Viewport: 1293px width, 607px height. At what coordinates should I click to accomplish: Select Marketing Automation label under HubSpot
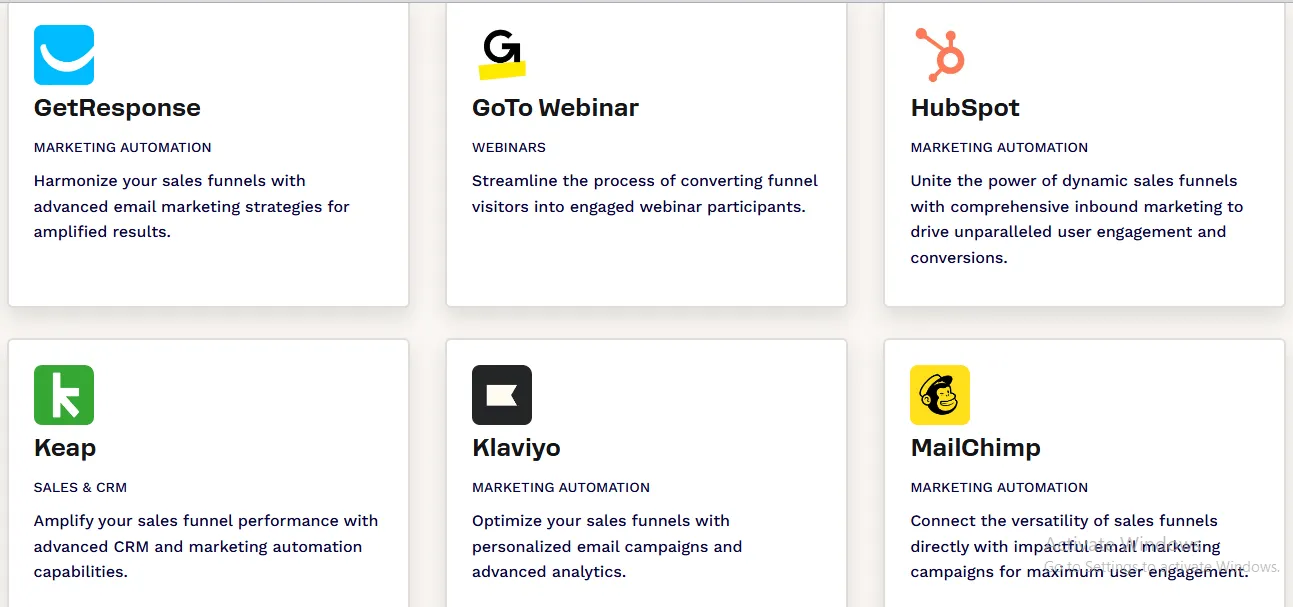999,148
